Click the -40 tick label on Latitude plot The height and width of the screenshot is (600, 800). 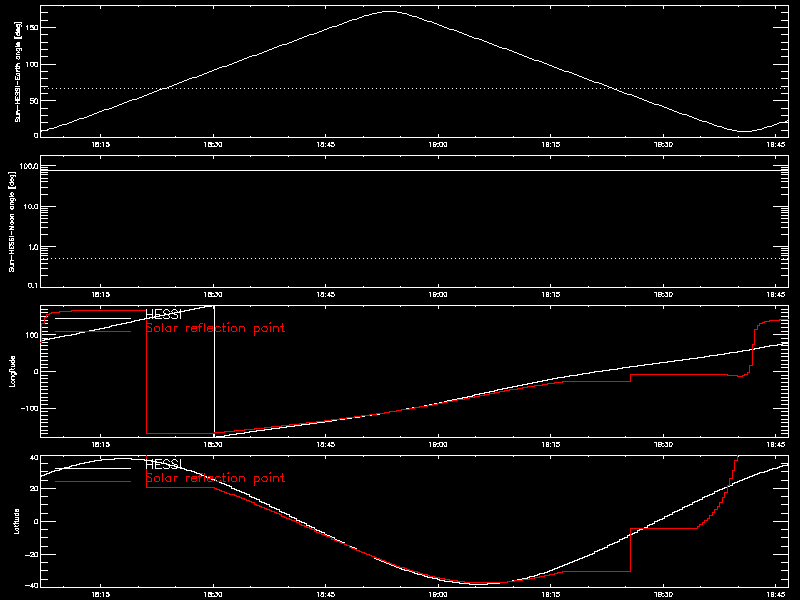point(32,585)
